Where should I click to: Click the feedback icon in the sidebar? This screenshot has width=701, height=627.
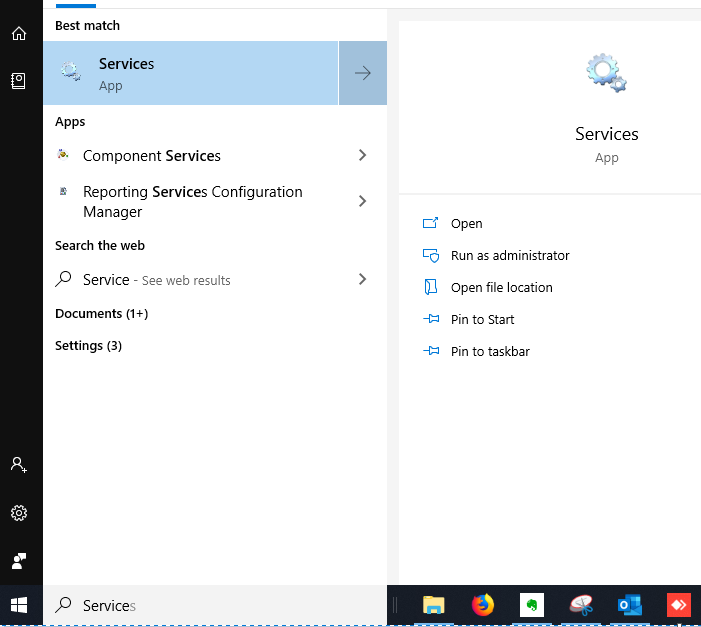coord(19,560)
